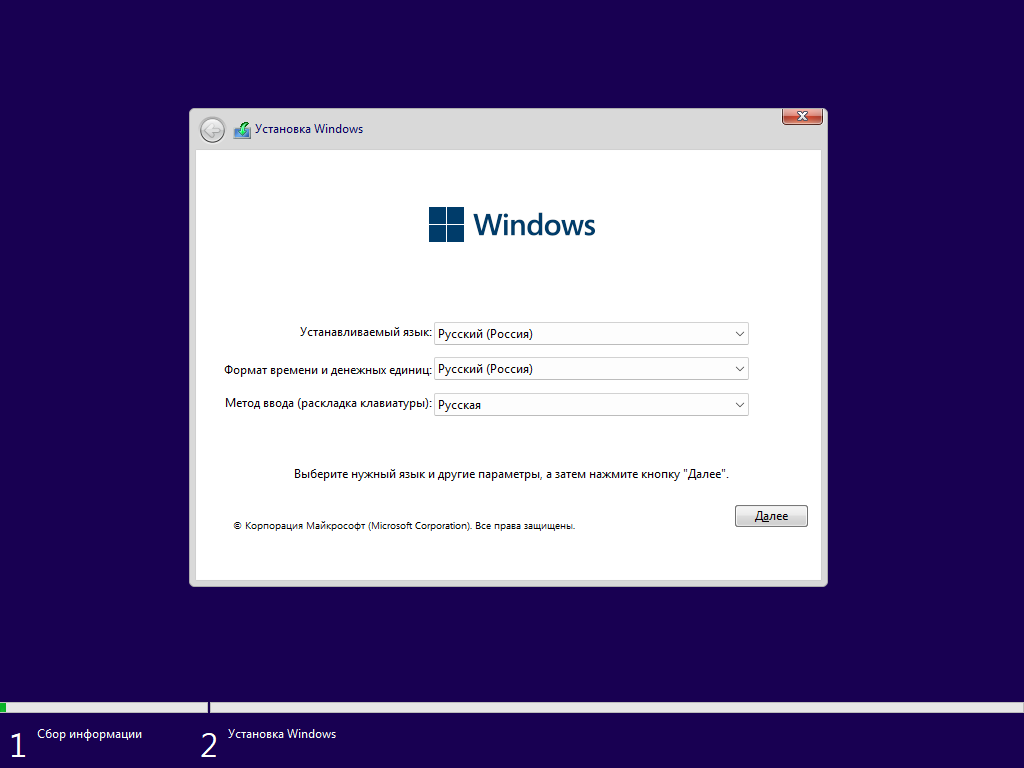Select the keyboard input field showing Русская

coord(560,404)
